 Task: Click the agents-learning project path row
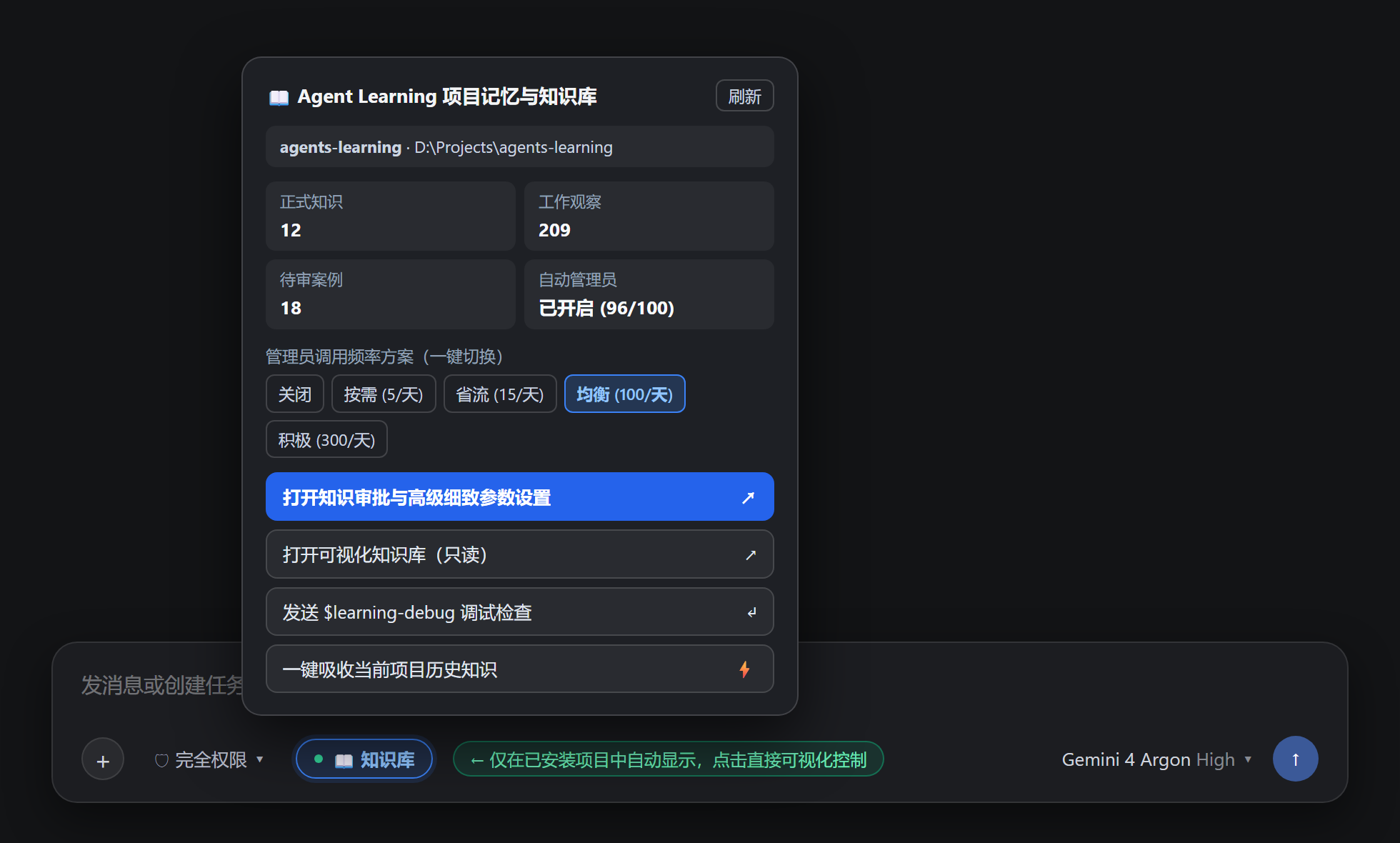click(519, 146)
